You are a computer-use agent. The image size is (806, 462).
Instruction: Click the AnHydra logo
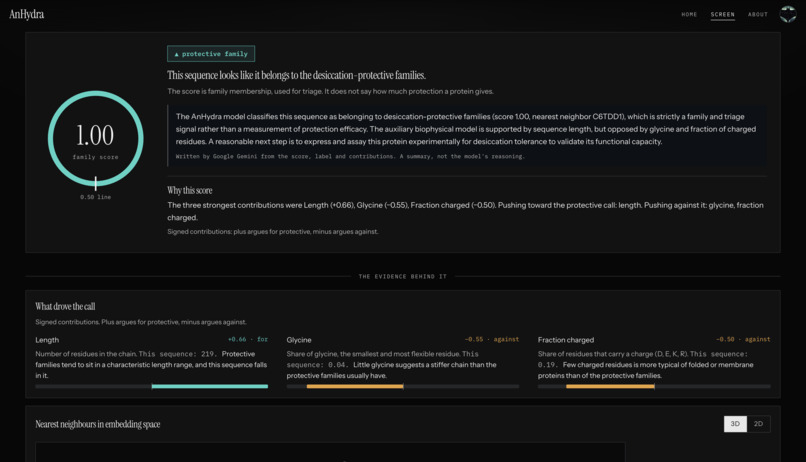(x=27, y=14)
